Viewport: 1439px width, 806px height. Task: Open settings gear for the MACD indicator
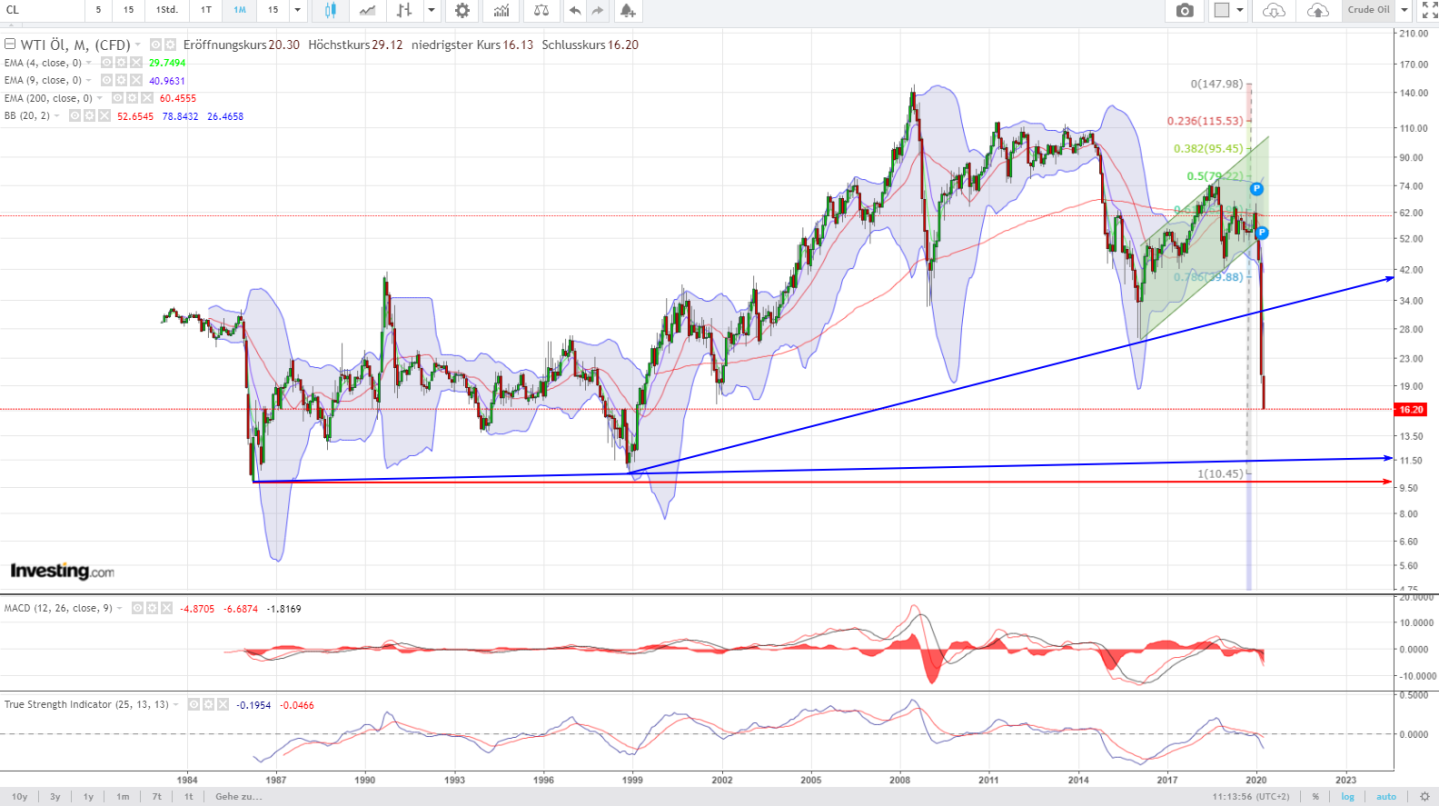pyautogui.click(x=152, y=608)
